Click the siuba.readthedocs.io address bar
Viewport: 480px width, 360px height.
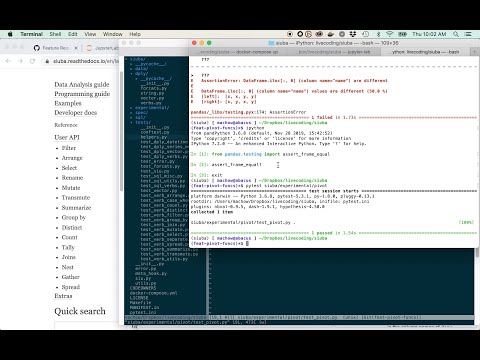coord(82,61)
